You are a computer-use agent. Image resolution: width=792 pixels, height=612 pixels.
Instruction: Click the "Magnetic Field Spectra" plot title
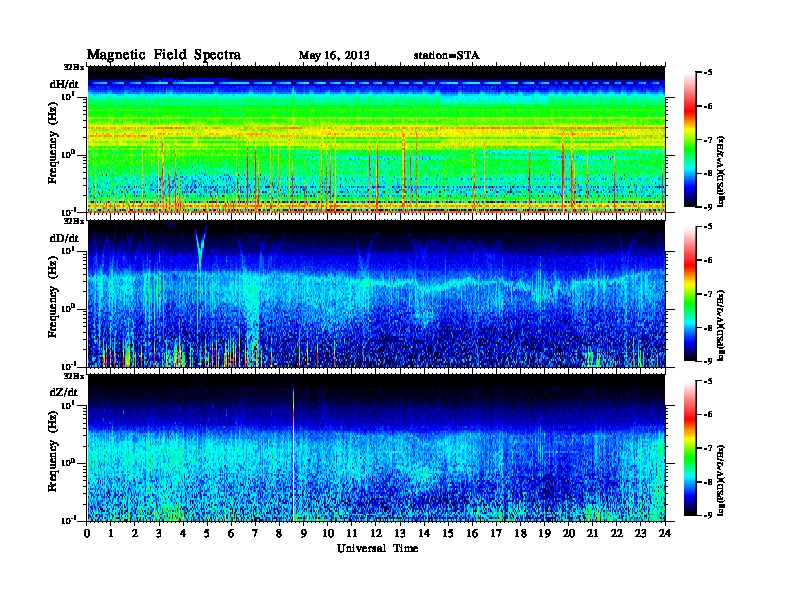click(x=164, y=55)
